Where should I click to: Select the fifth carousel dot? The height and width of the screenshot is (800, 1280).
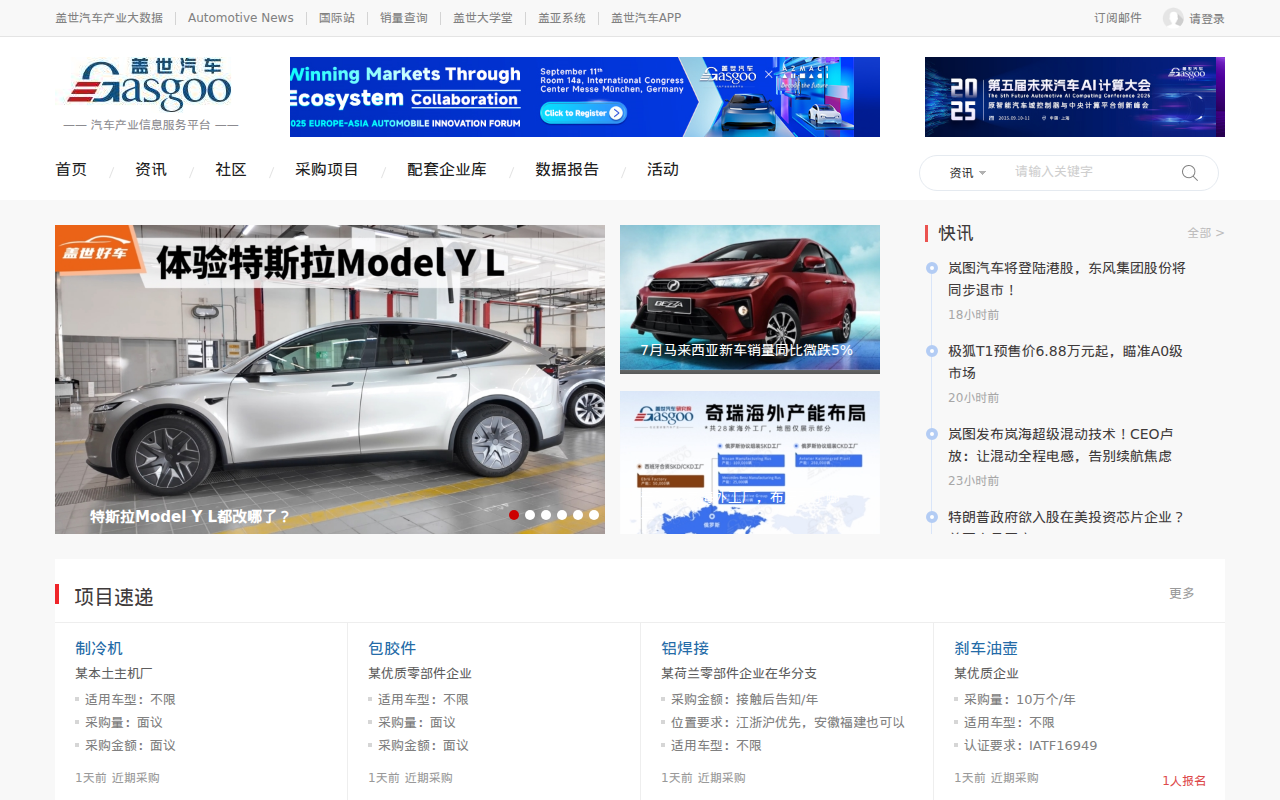point(578,515)
